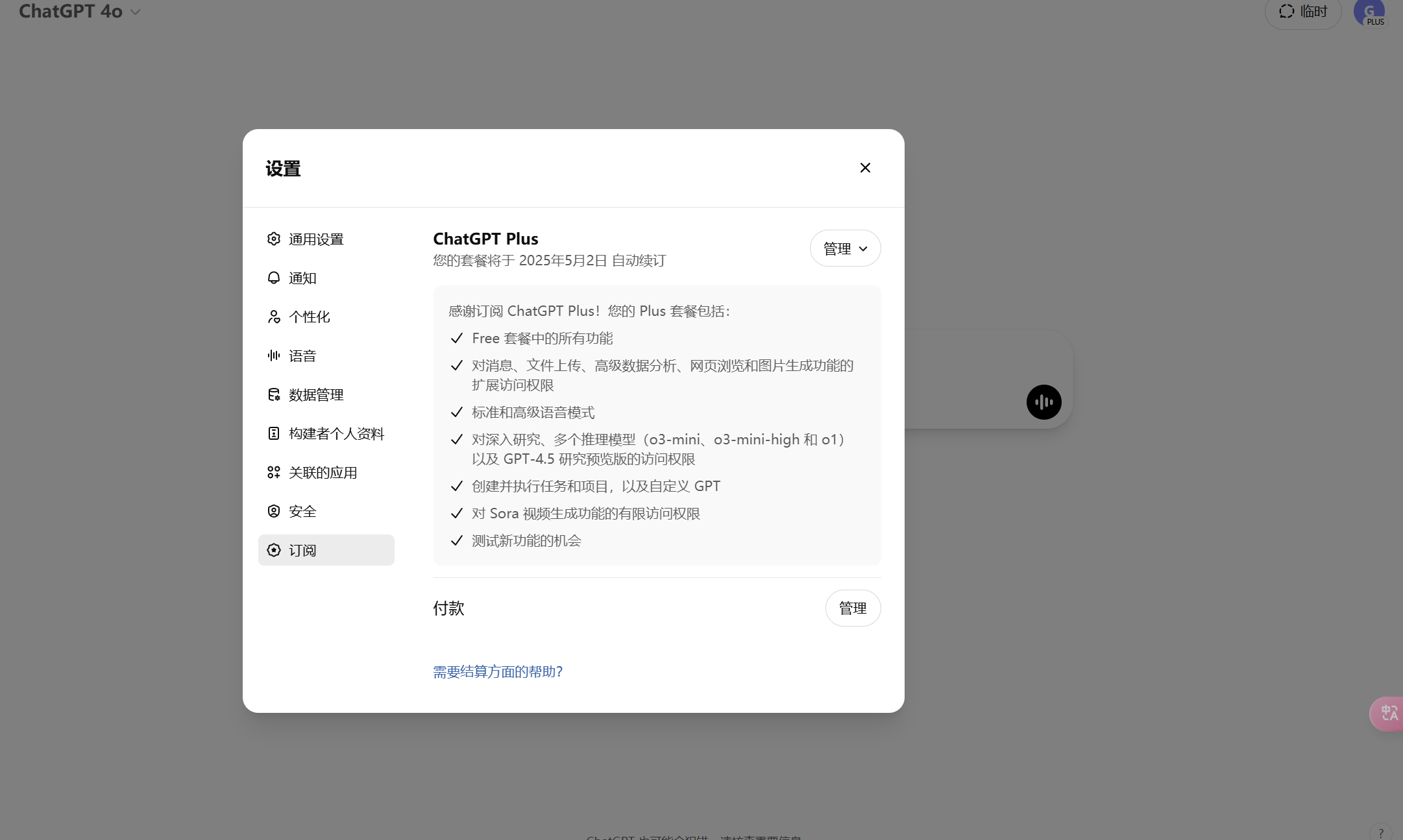This screenshot has height=840, width=1403.
Task: Select the 订阅 tab in settings
Action: (x=326, y=550)
